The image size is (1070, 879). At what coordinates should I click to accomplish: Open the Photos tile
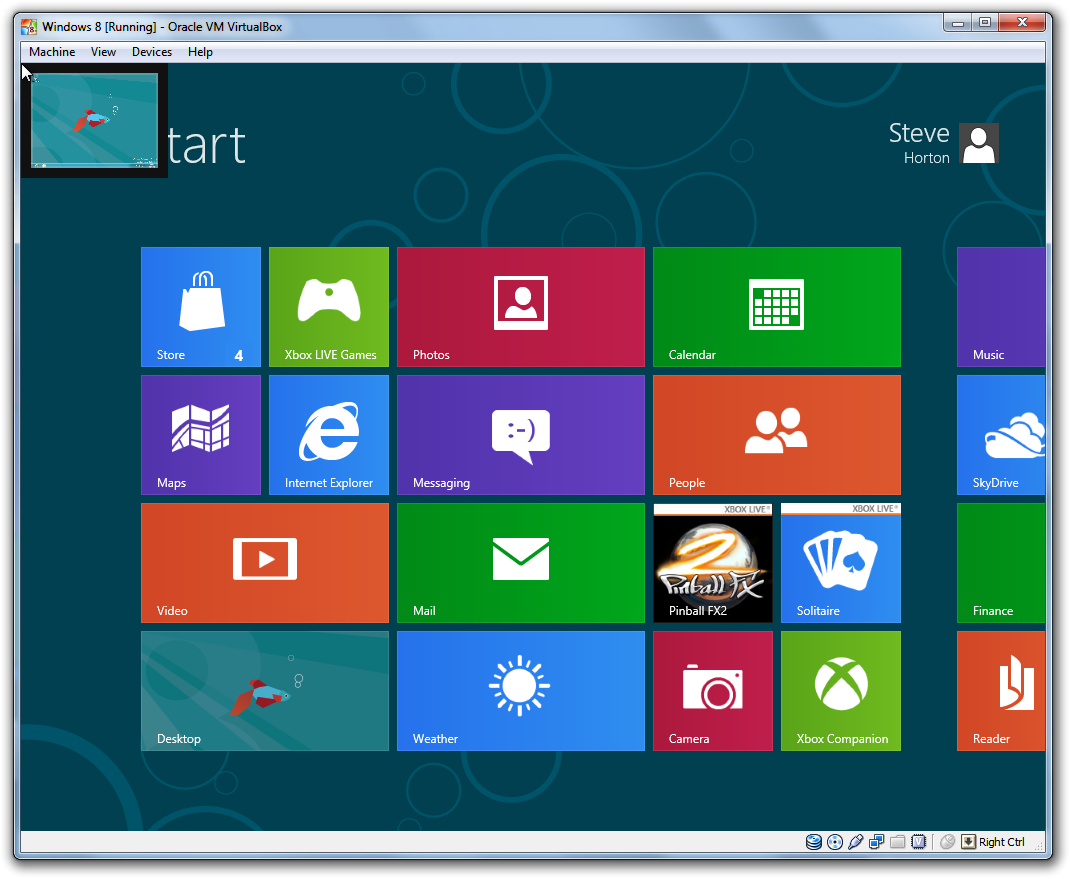click(521, 307)
